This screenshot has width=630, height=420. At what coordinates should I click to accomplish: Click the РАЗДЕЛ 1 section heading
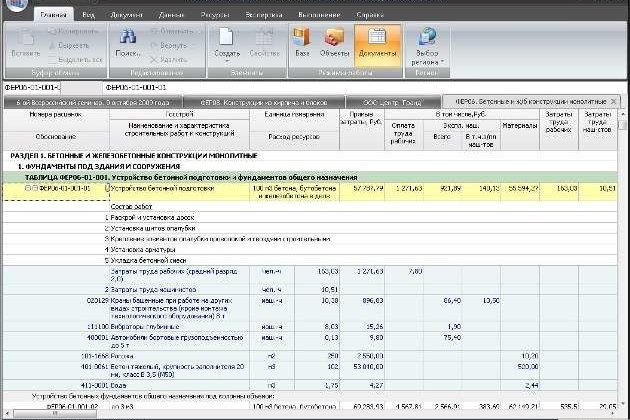[134, 156]
